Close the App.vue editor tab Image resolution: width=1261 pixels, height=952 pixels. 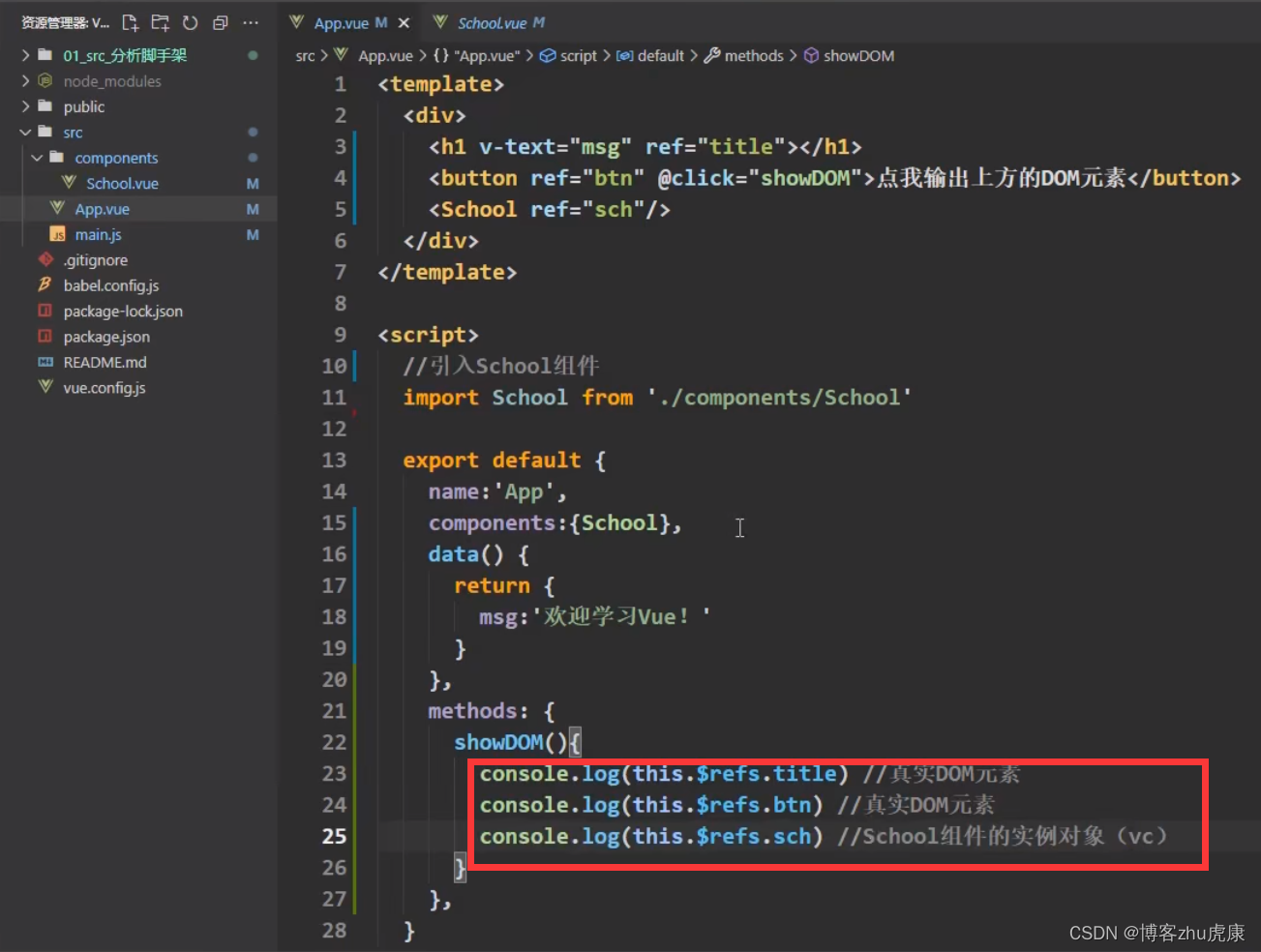click(404, 23)
